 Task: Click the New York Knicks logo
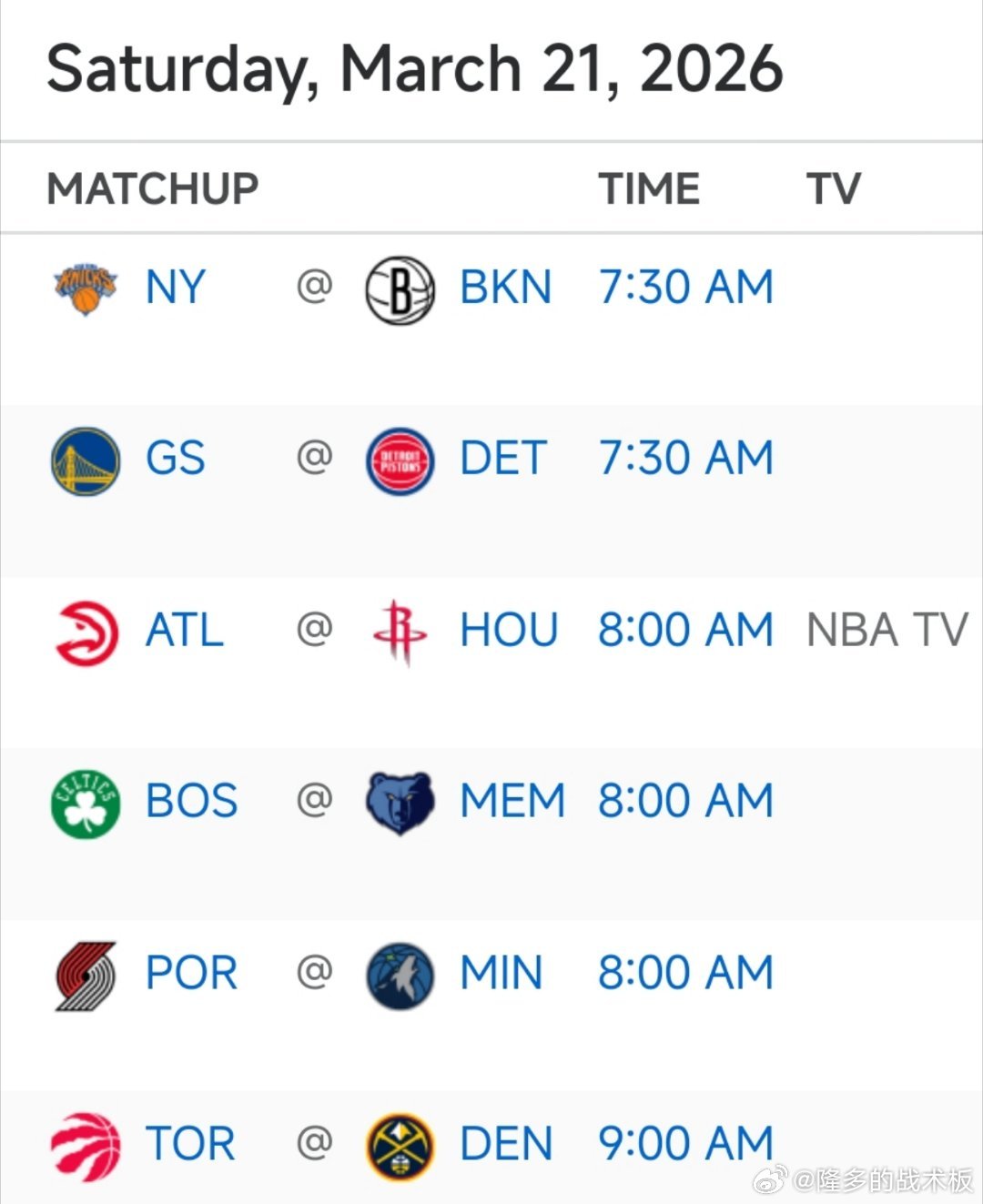(85, 289)
